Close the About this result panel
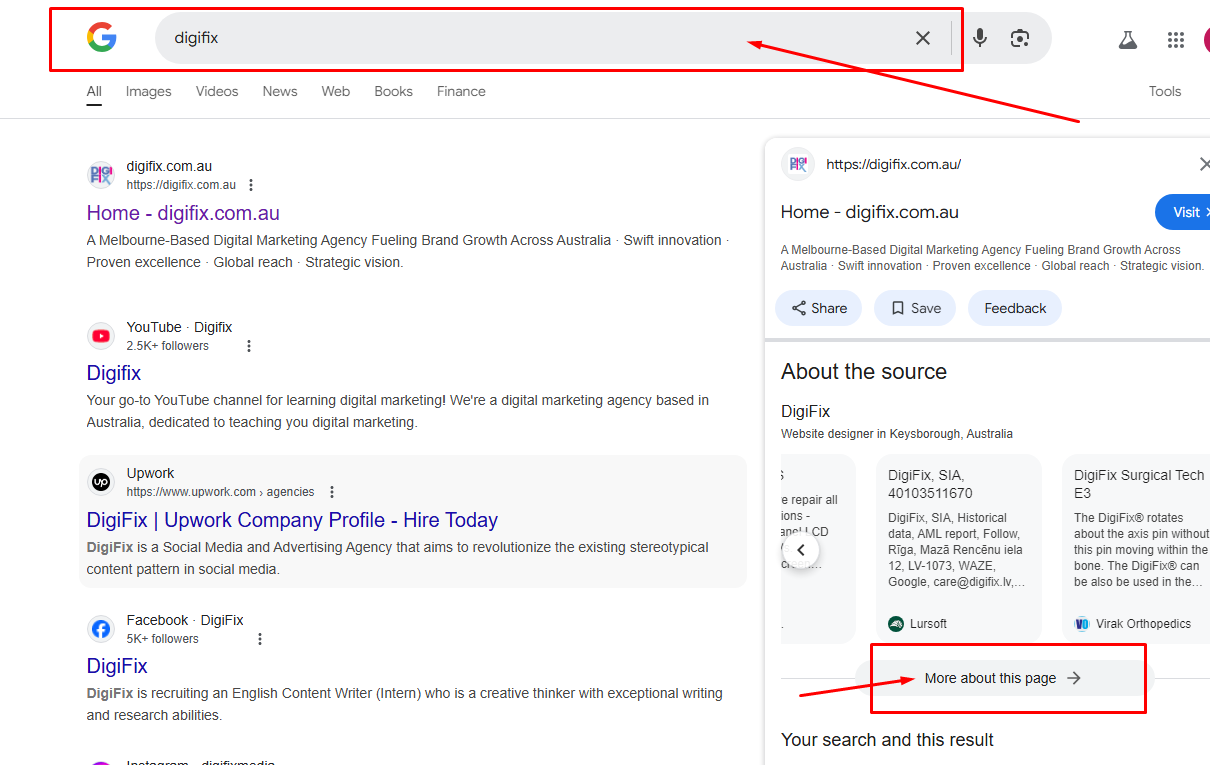 tap(1203, 164)
